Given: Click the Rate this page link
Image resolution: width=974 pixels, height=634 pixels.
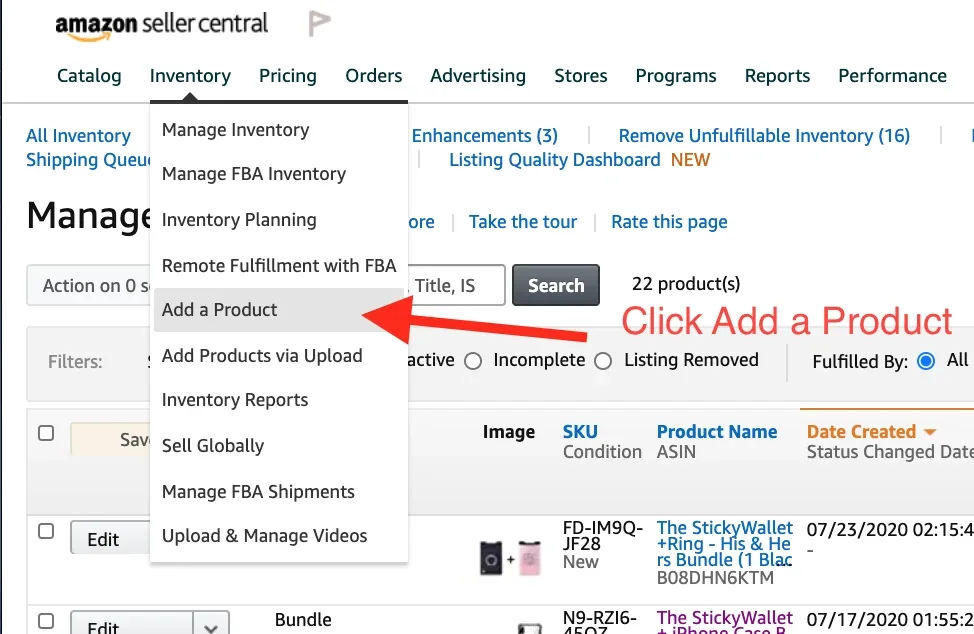Looking at the screenshot, I should click(x=669, y=222).
